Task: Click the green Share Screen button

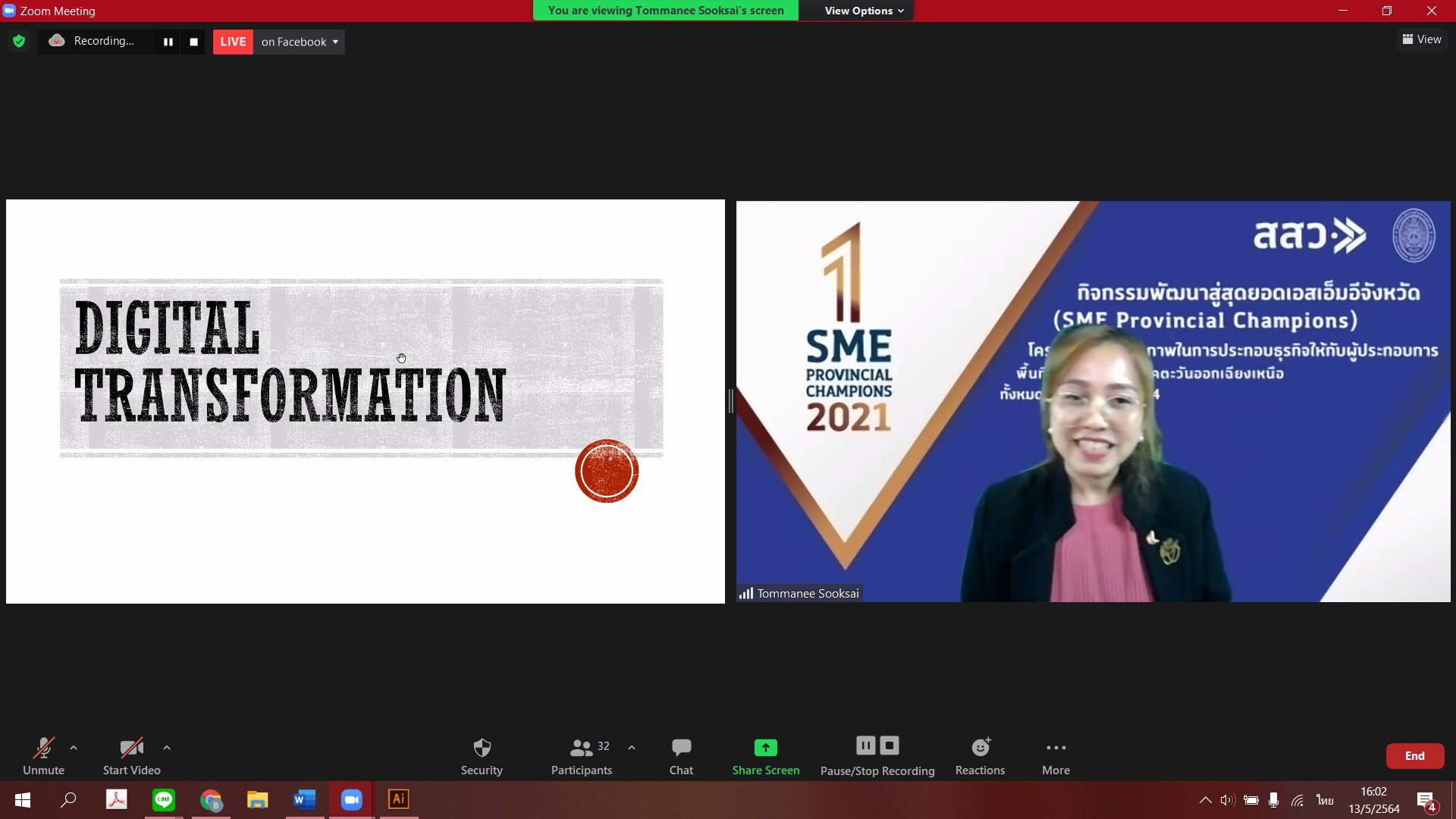Action: [765, 755]
